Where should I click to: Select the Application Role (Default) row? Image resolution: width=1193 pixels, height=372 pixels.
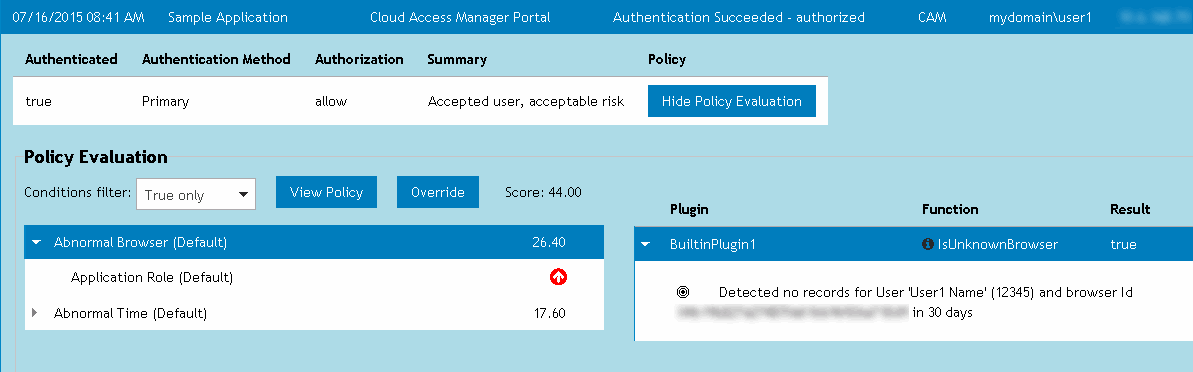tap(314, 278)
